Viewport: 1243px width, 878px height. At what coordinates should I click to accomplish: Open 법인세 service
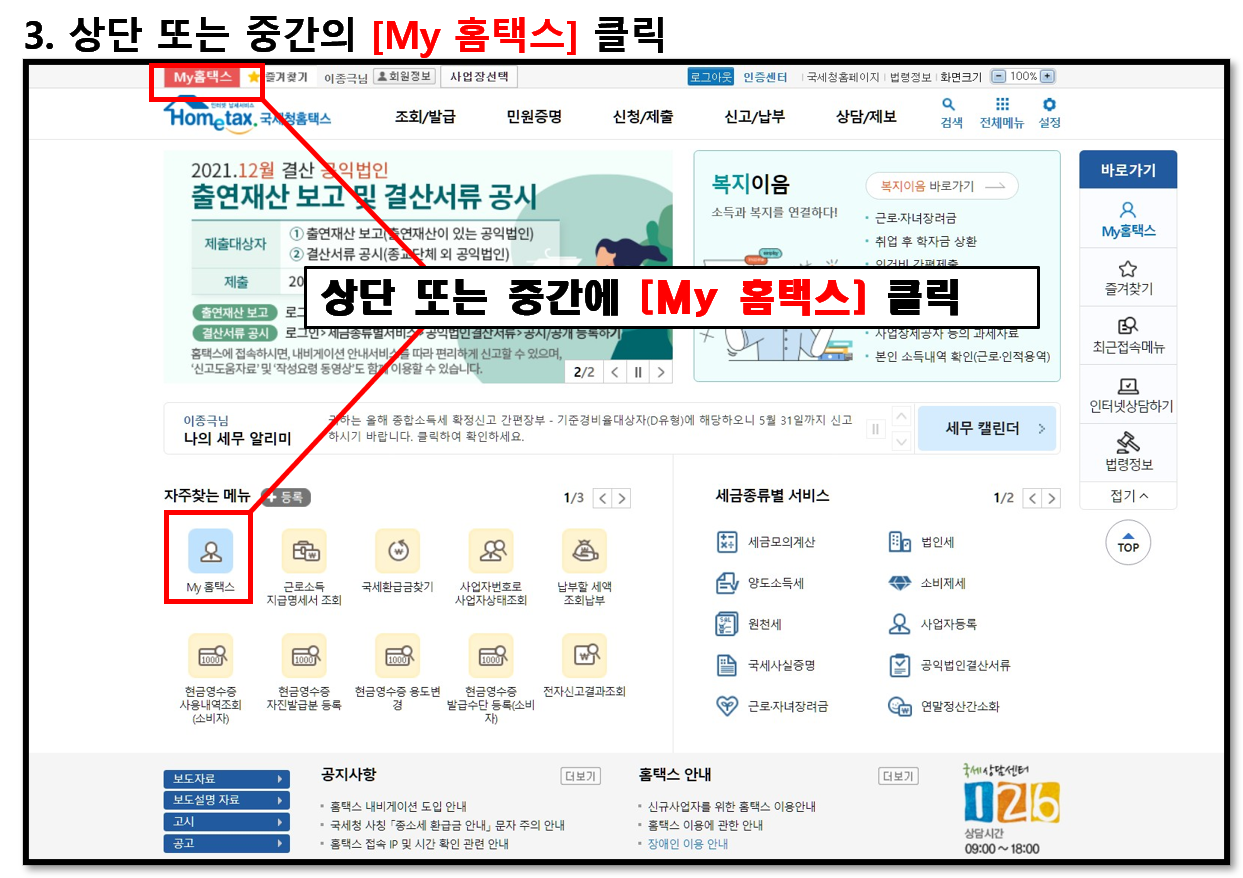coord(921,542)
